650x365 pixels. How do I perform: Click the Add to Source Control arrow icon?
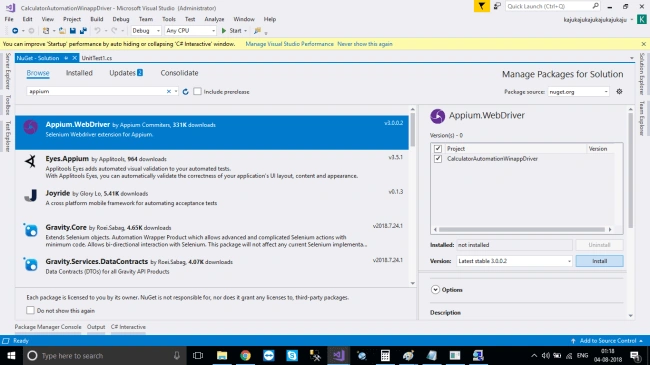click(x=573, y=341)
